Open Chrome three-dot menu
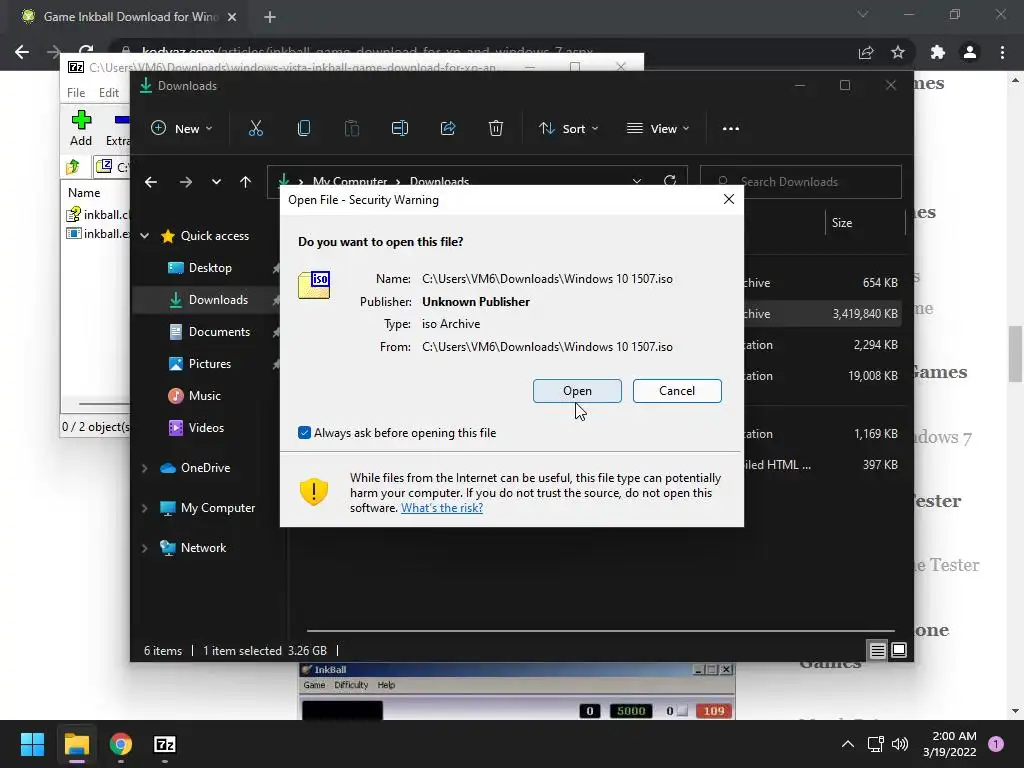This screenshot has height=768, width=1024. 1002,52
